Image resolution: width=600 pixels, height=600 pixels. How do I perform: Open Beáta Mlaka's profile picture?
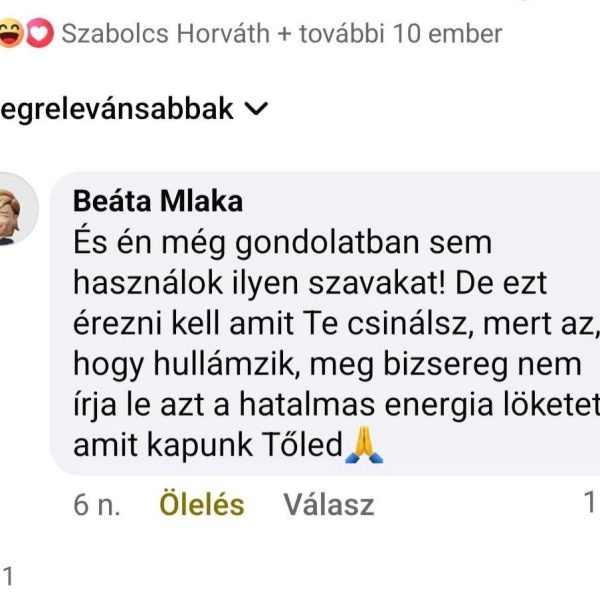[18, 212]
